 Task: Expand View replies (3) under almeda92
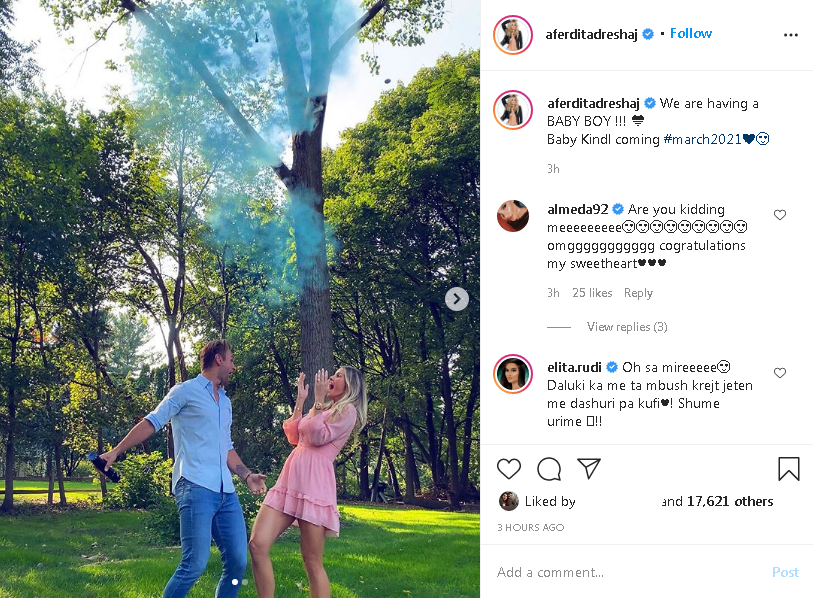(x=627, y=327)
